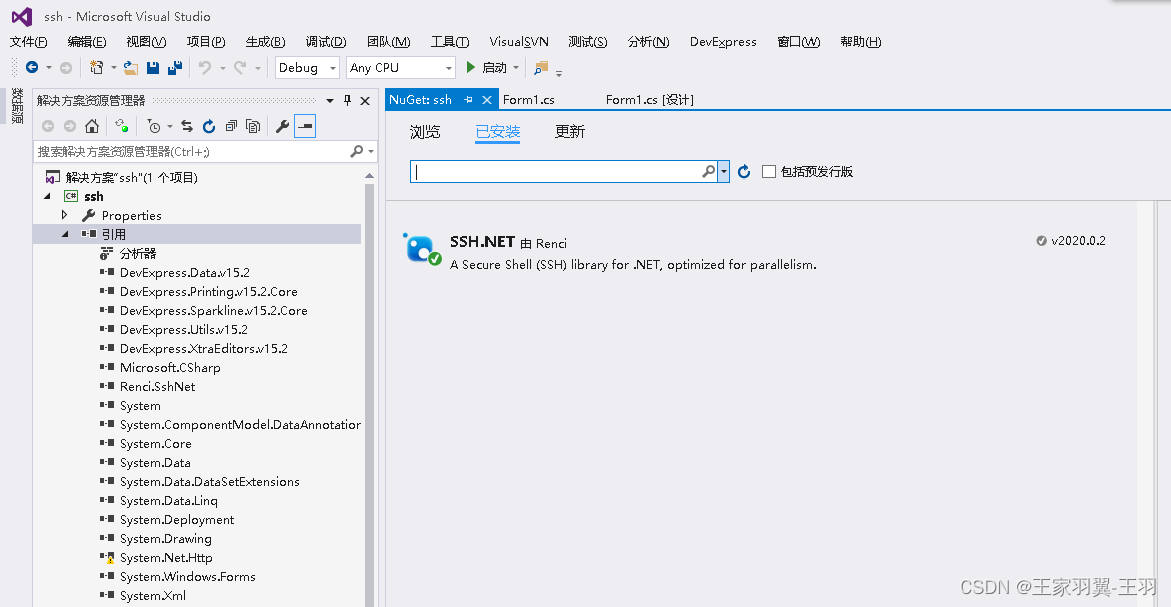
Task: Select the Renci.SshNet reference
Action: point(158,387)
